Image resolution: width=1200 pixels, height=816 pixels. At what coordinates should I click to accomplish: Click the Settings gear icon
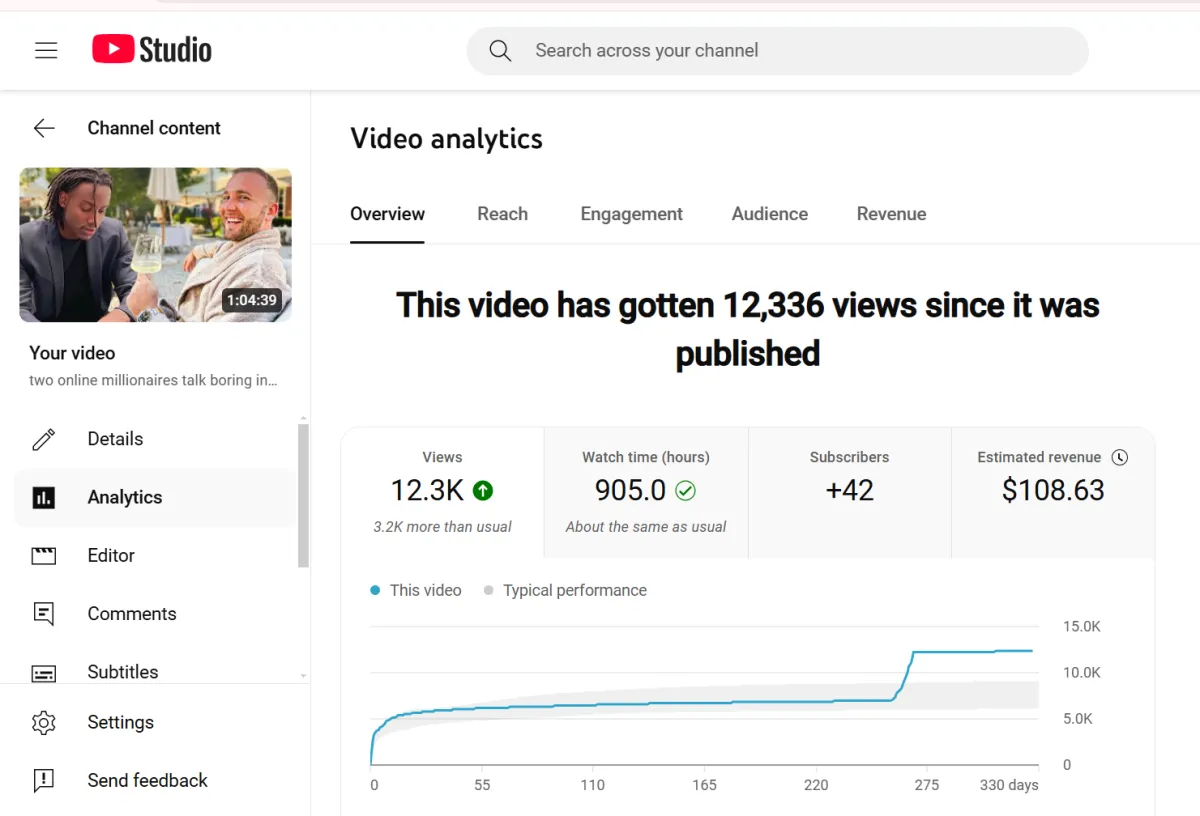point(44,722)
